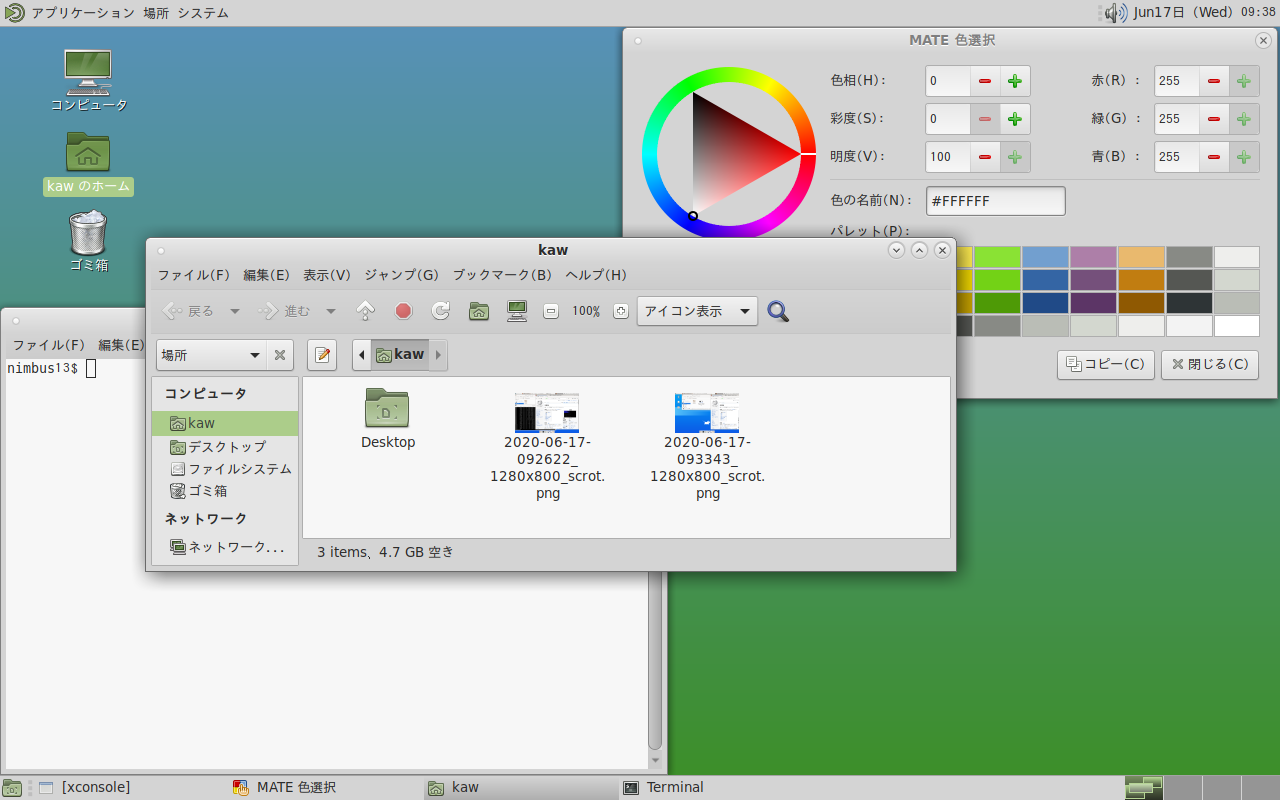The width and height of the screenshot is (1280, 800).
Task: Toggle location text entry with the pencil icon
Action: point(322,355)
